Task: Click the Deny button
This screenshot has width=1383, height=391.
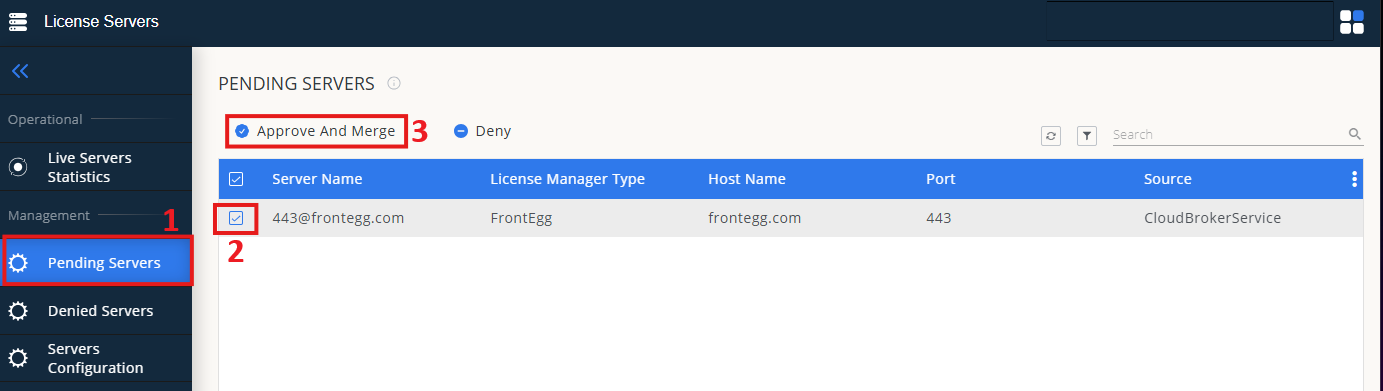Action: point(483,131)
